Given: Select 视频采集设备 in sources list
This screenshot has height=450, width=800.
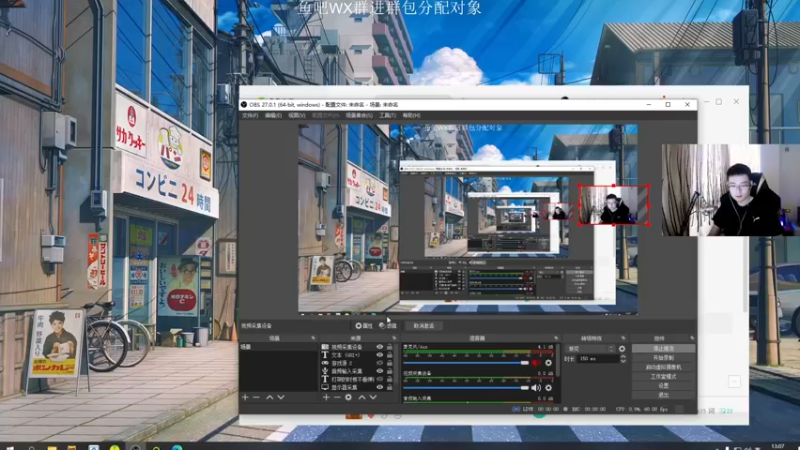Looking at the screenshot, I should click(347, 347).
